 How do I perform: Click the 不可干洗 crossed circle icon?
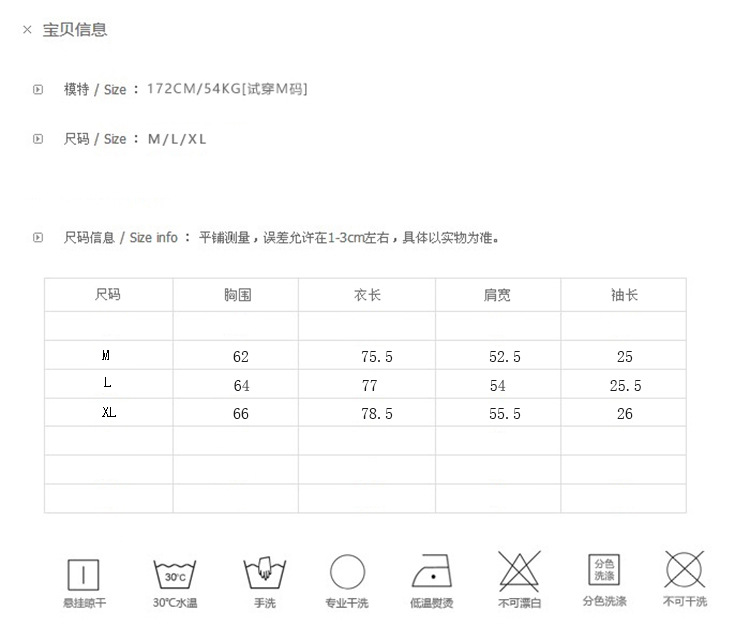pos(684,569)
